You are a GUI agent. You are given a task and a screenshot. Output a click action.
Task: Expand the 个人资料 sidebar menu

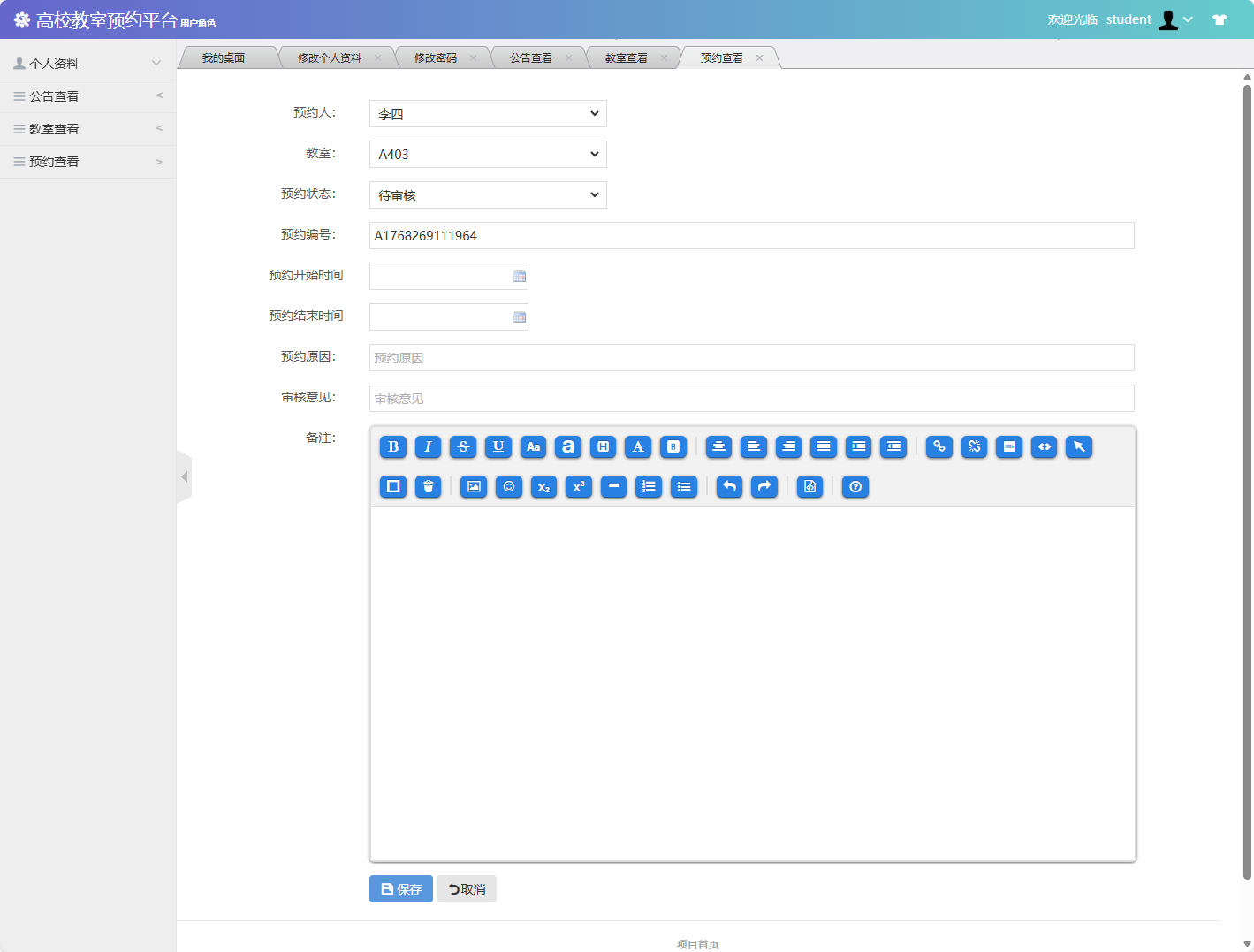click(87, 64)
